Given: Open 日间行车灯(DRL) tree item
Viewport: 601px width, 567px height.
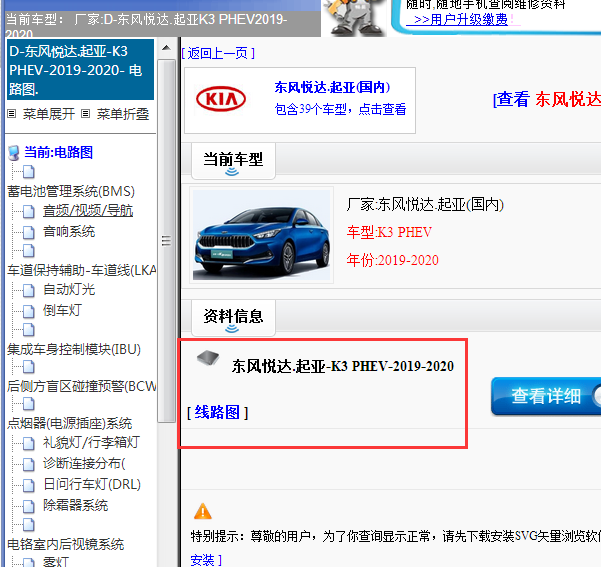Looking at the screenshot, I should pyautogui.click(x=92, y=484).
